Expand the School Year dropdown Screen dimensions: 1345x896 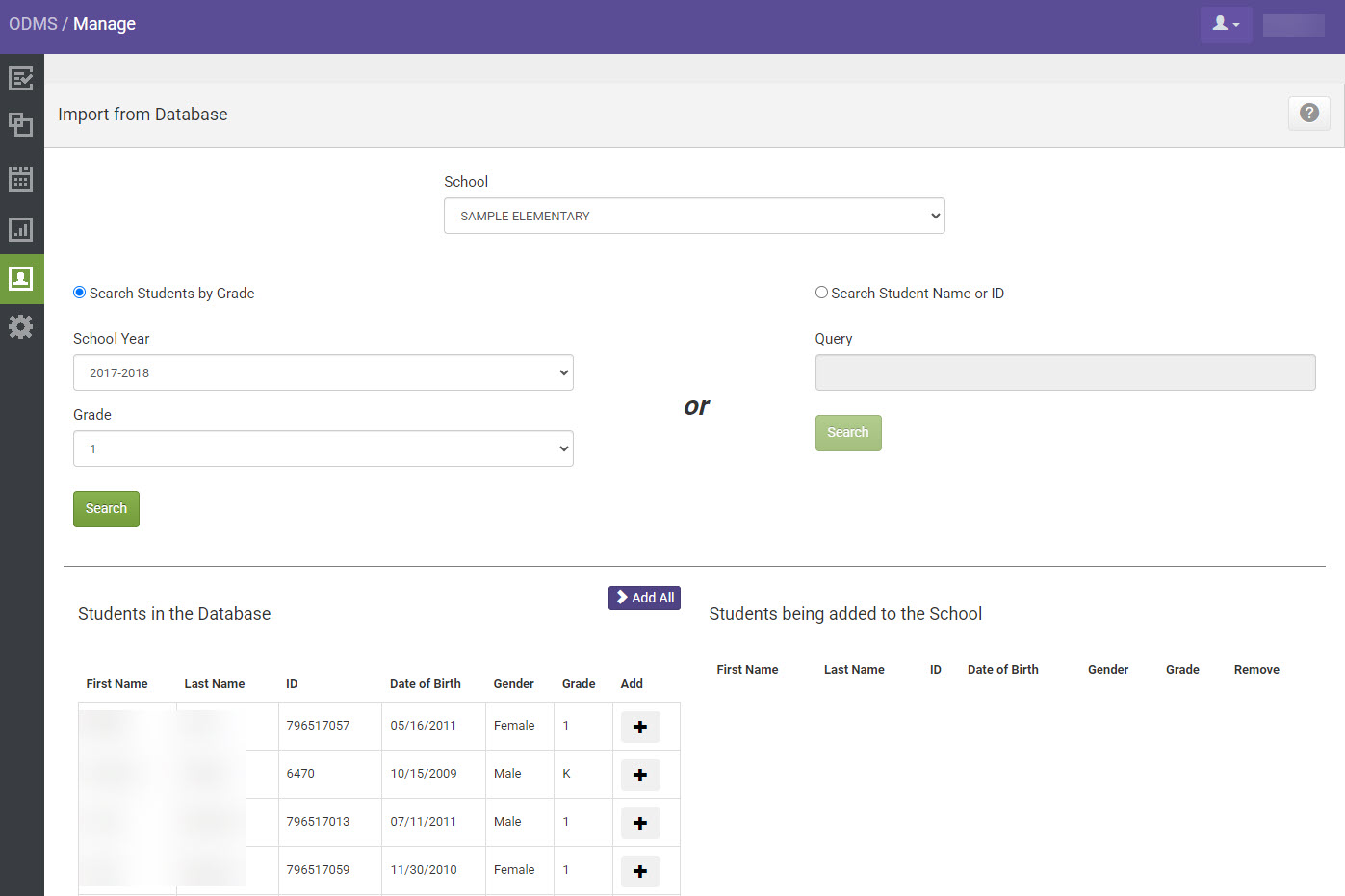click(323, 372)
